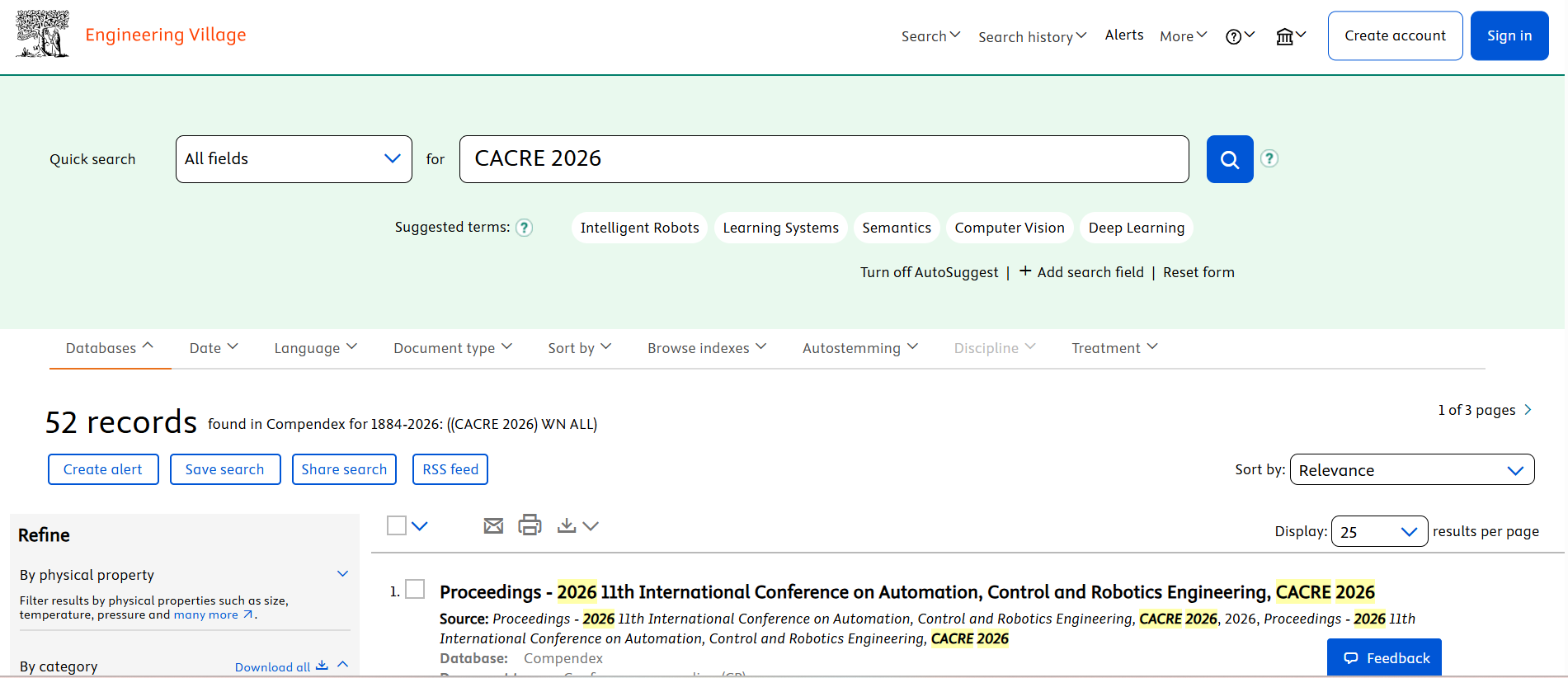Click the Sign in button

tap(1509, 35)
